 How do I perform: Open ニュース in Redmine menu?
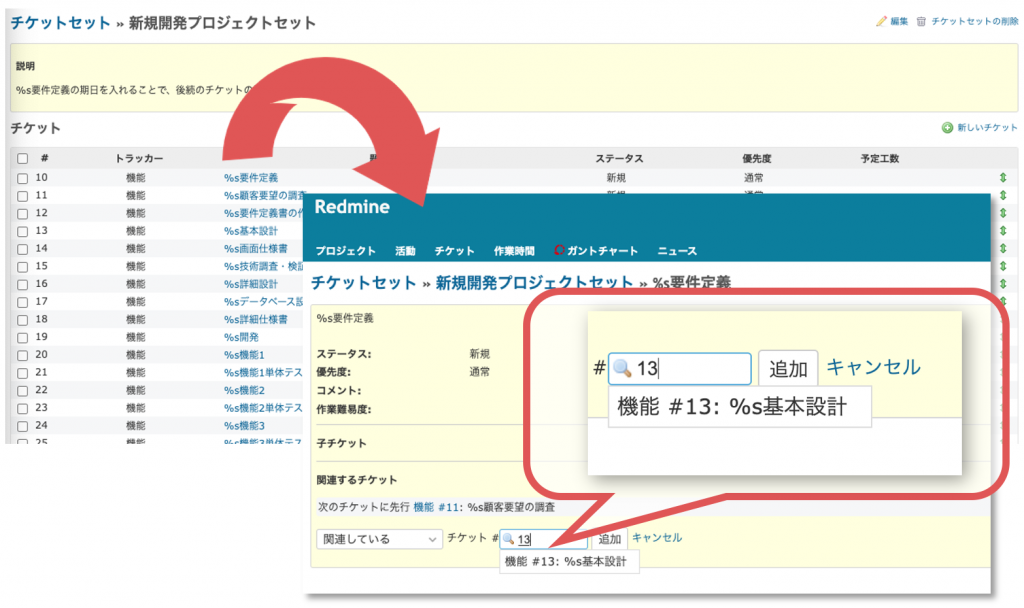(x=677, y=251)
